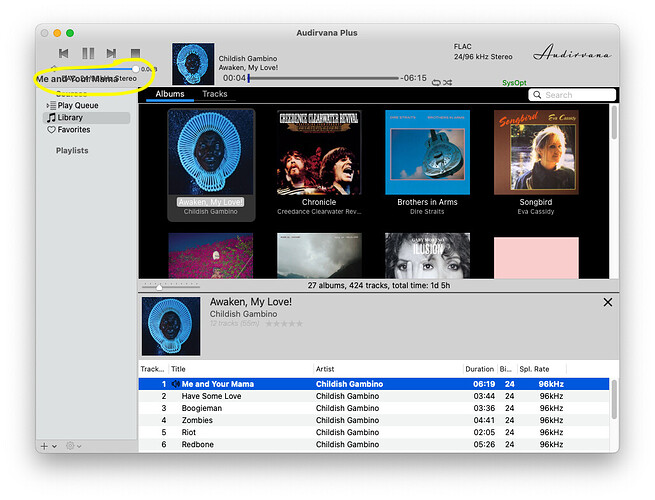The image size is (655, 500).
Task: Click the album star rating
Action: coord(284,324)
